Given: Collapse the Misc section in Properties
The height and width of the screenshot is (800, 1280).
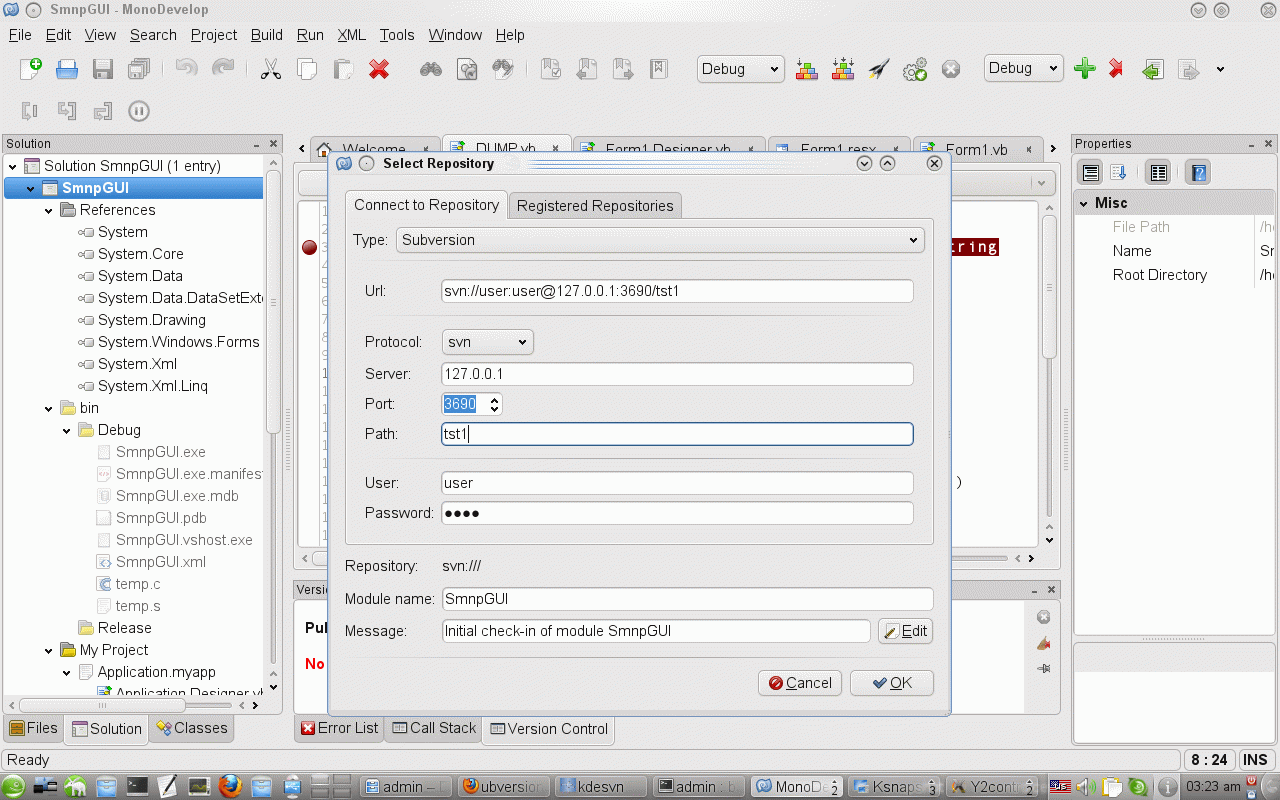Looking at the screenshot, I should click(1083, 203).
